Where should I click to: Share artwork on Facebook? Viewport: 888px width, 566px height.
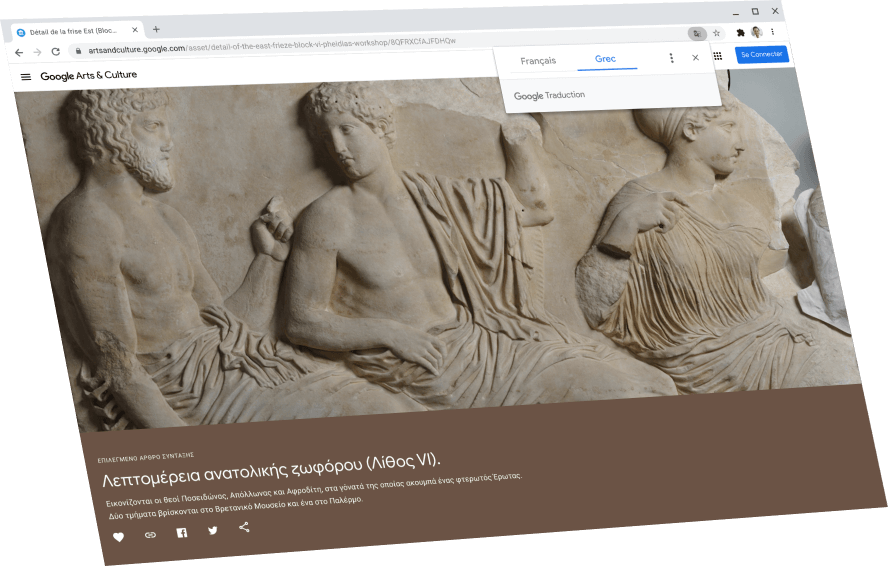coord(182,533)
